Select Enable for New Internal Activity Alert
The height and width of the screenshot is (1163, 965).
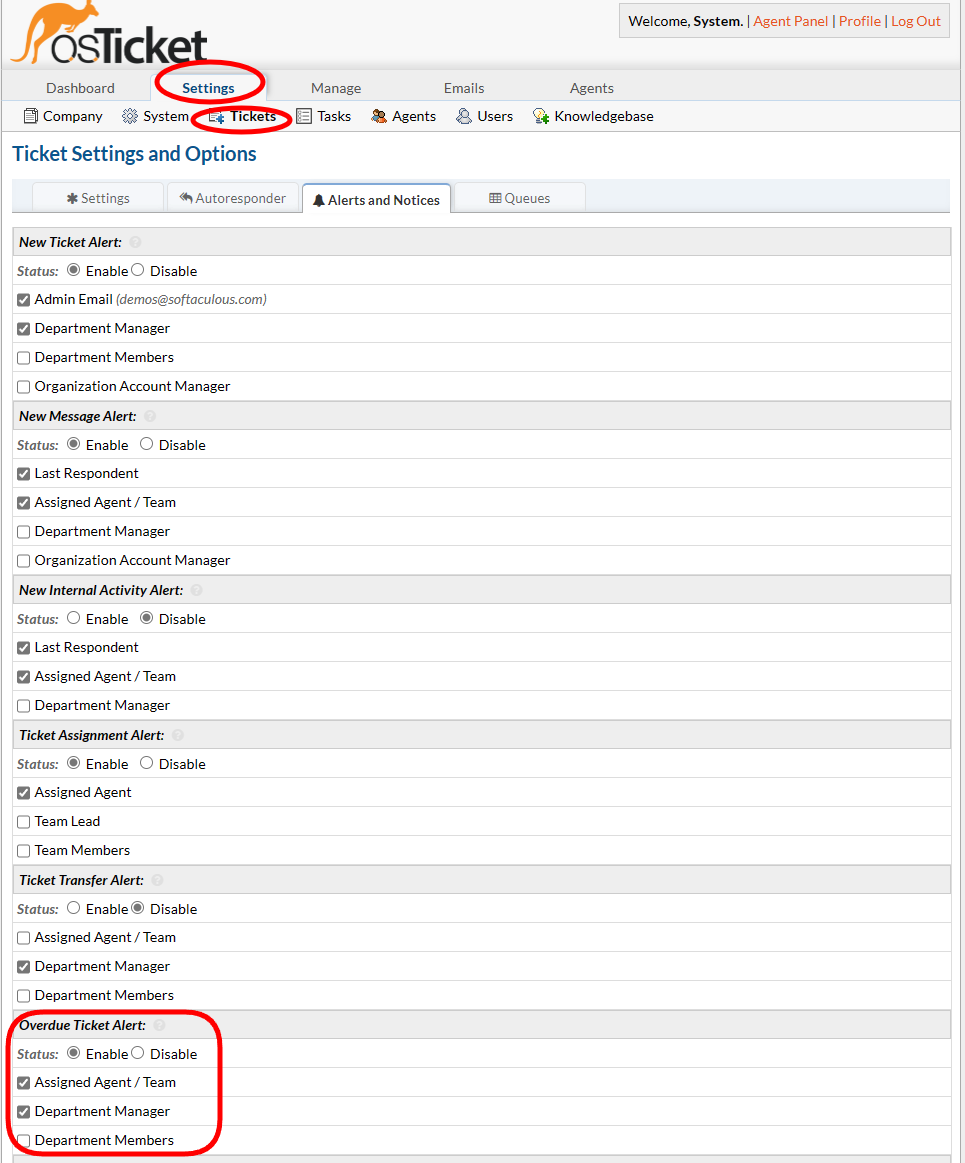(73, 618)
